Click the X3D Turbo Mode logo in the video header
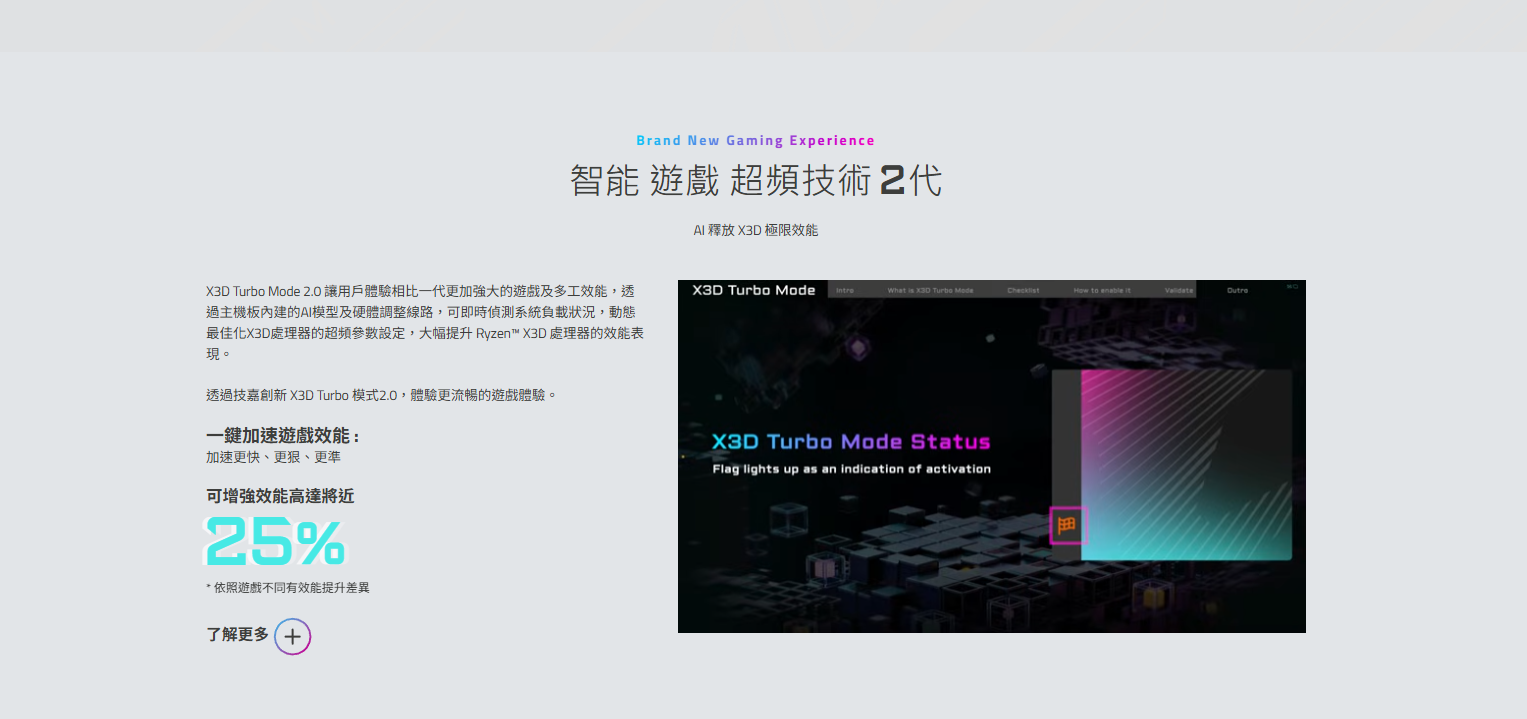 (754, 290)
